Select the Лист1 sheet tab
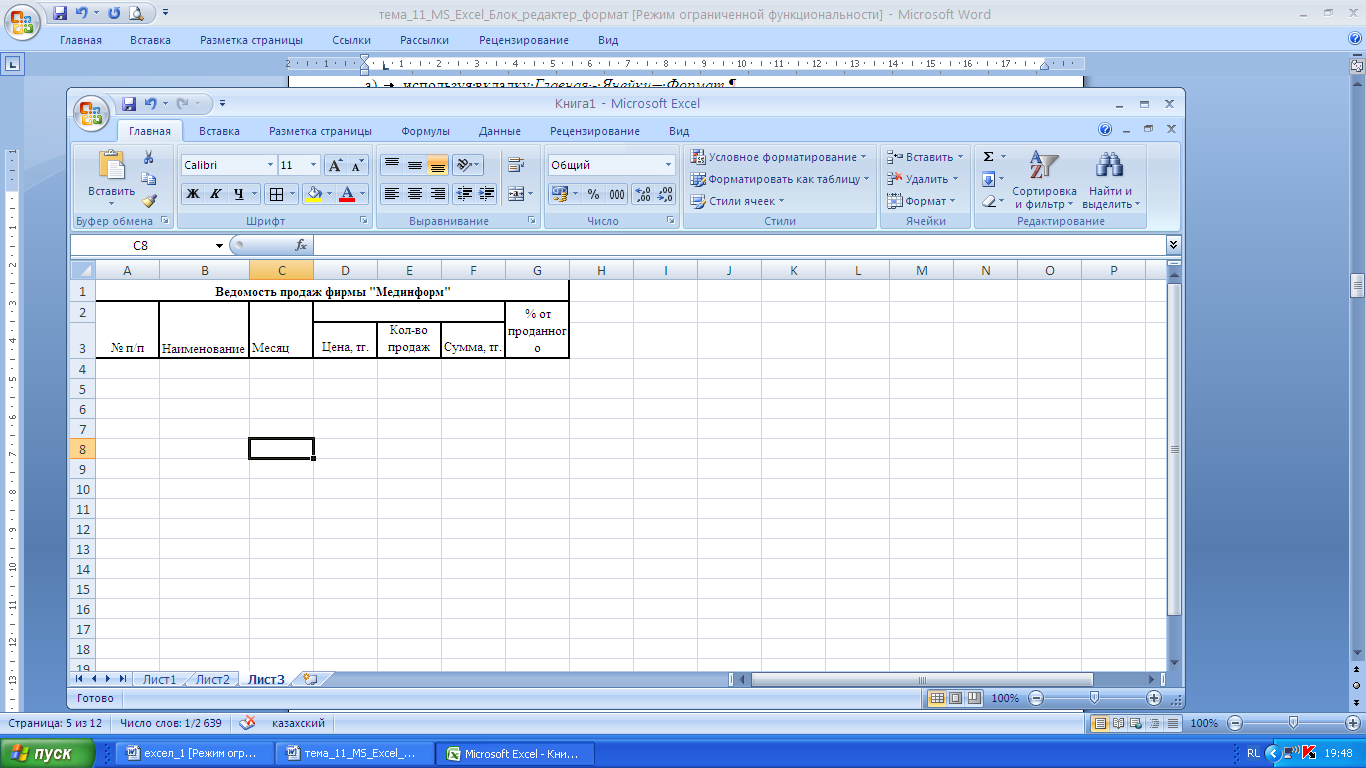Screen dimensions: 1366x768 pos(159,679)
